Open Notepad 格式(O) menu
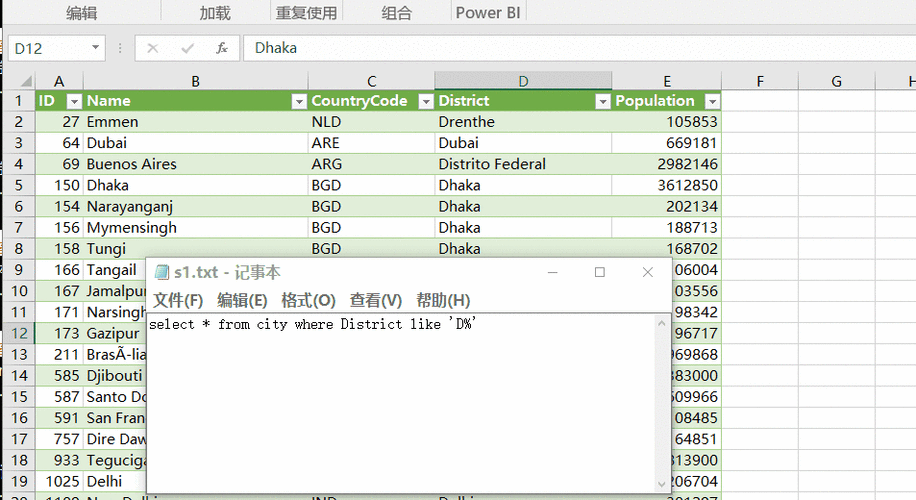 [x=308, y=300]
